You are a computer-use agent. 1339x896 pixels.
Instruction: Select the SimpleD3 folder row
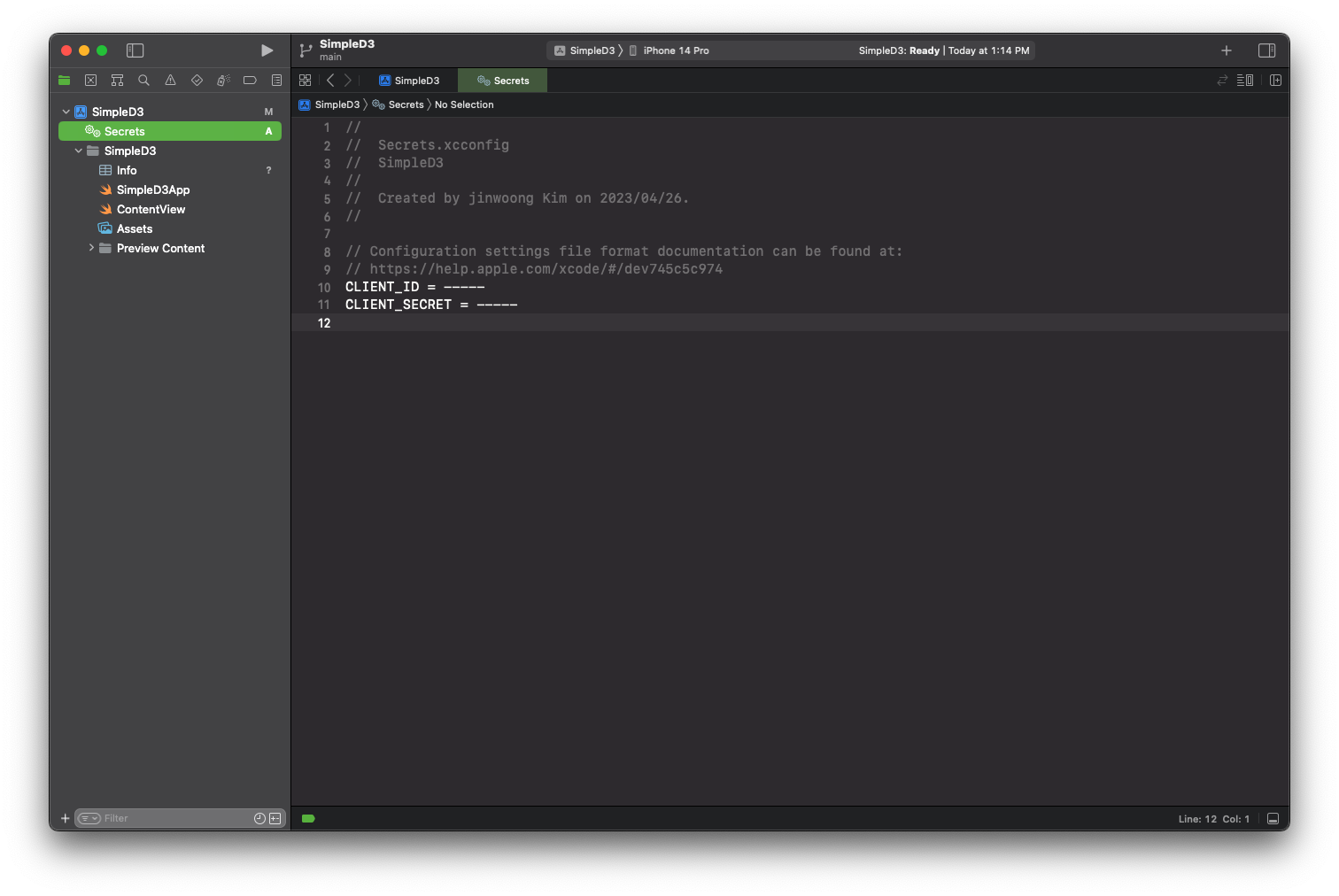170,151
